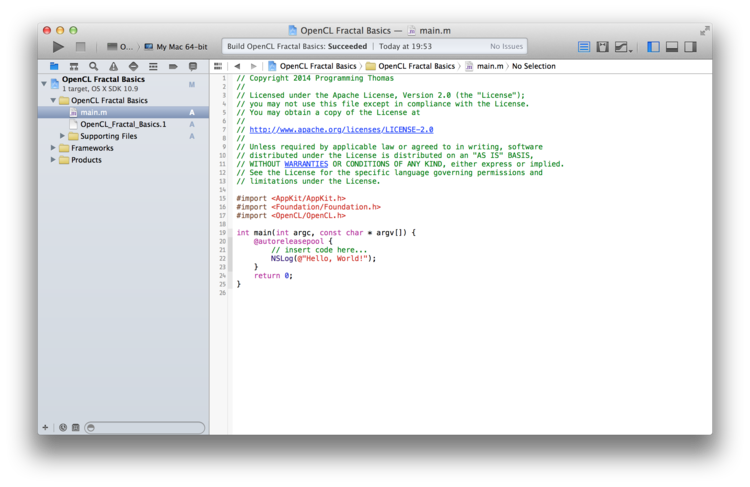Run the project with the Play button

click(x=58, y=47)
